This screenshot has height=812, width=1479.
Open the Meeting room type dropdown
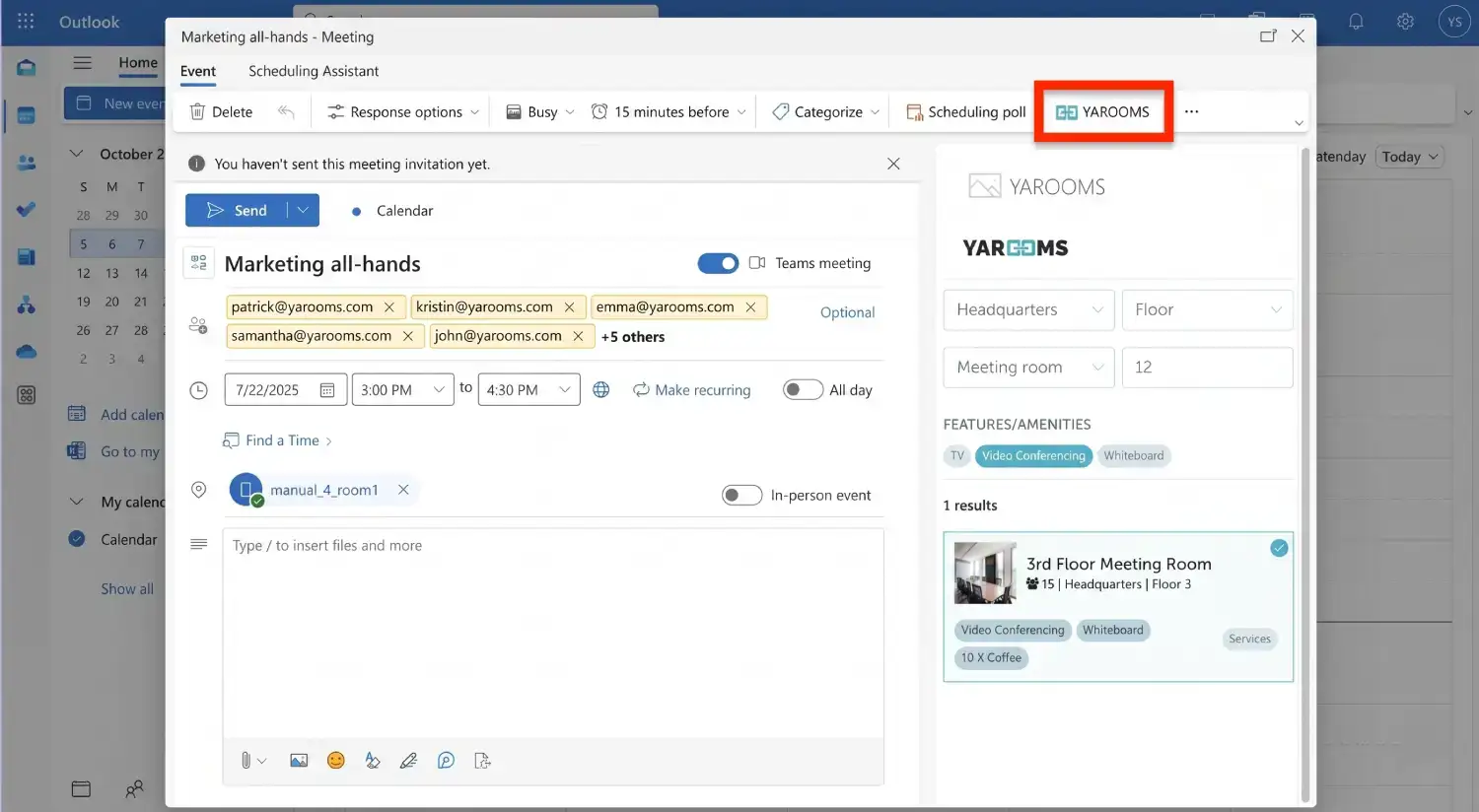[1028, 367]
